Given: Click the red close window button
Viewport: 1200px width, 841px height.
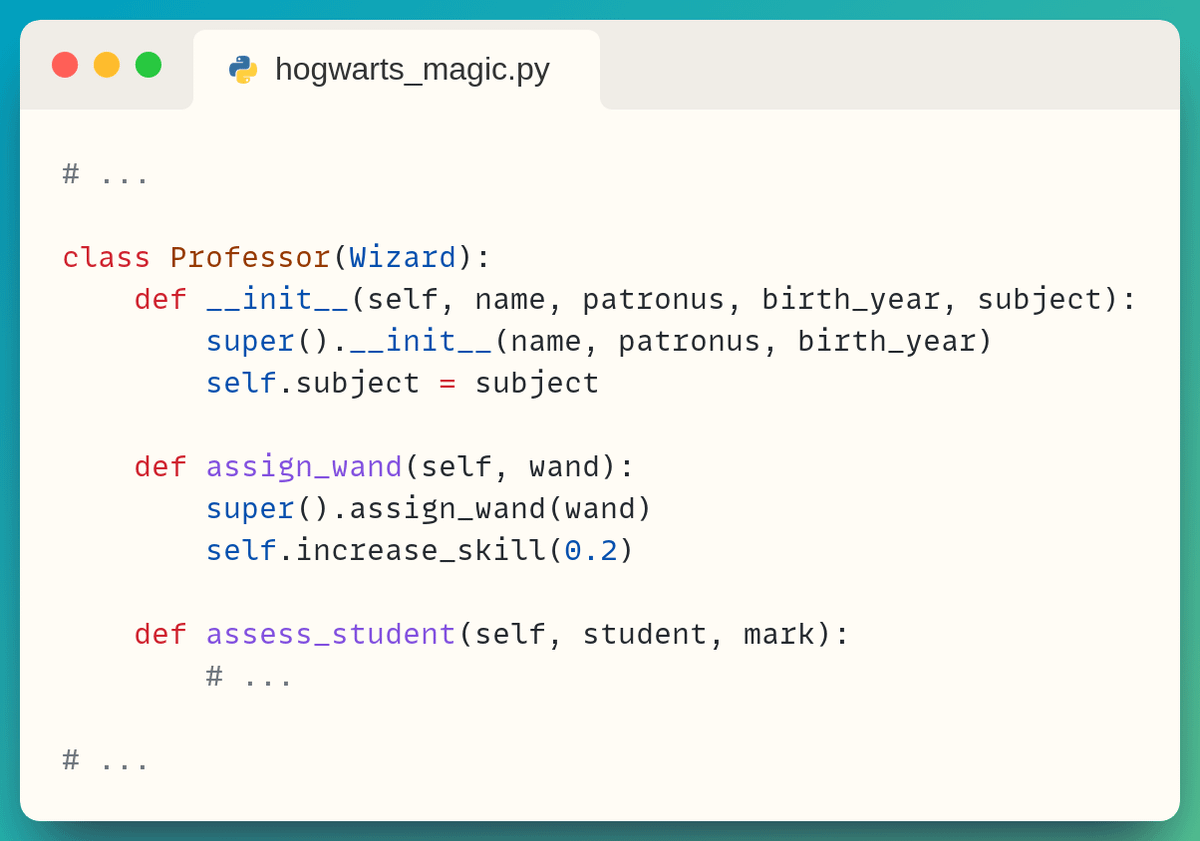Looking at the screenshot, I should point(65,65).
